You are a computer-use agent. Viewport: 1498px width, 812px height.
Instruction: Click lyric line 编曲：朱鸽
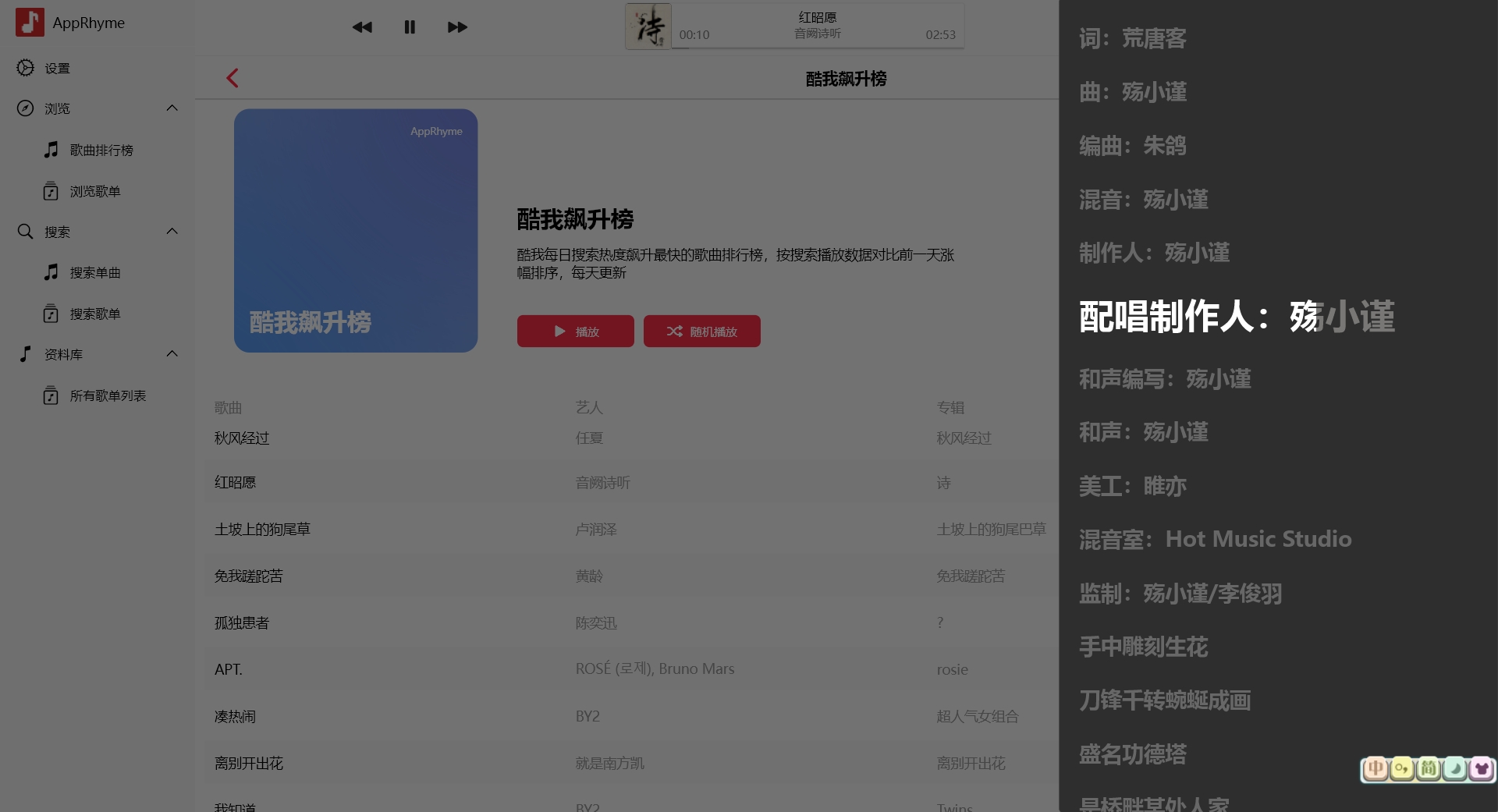tap(1133, 146)
